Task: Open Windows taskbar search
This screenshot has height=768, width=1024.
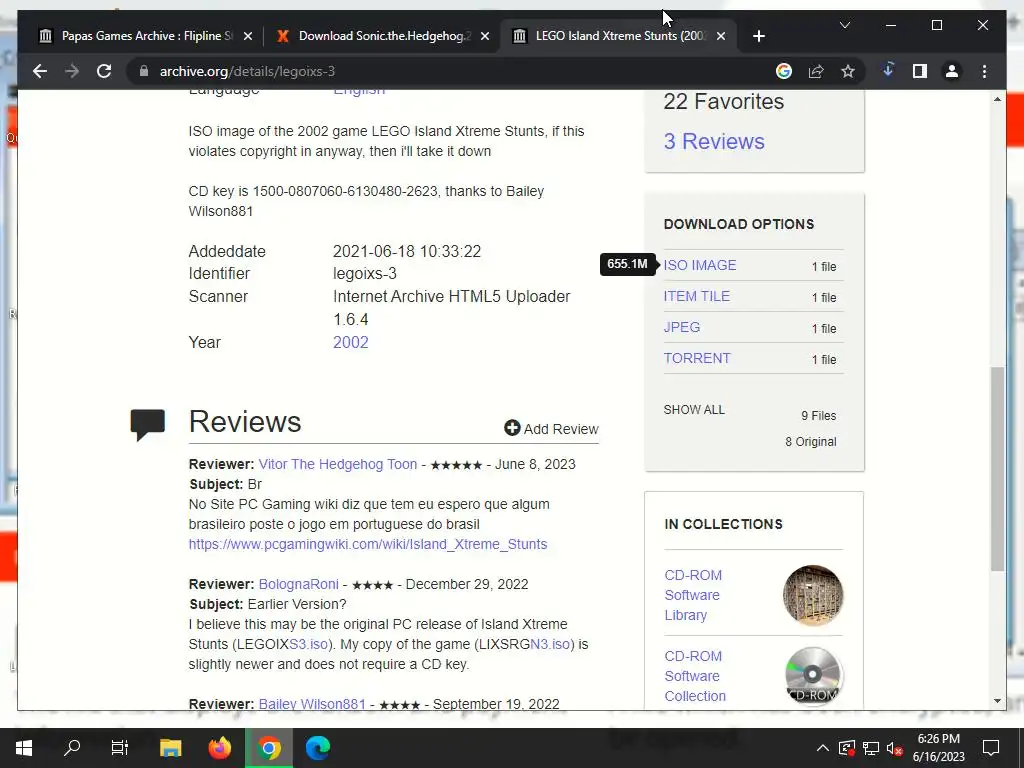Action: tap(72, 748)
